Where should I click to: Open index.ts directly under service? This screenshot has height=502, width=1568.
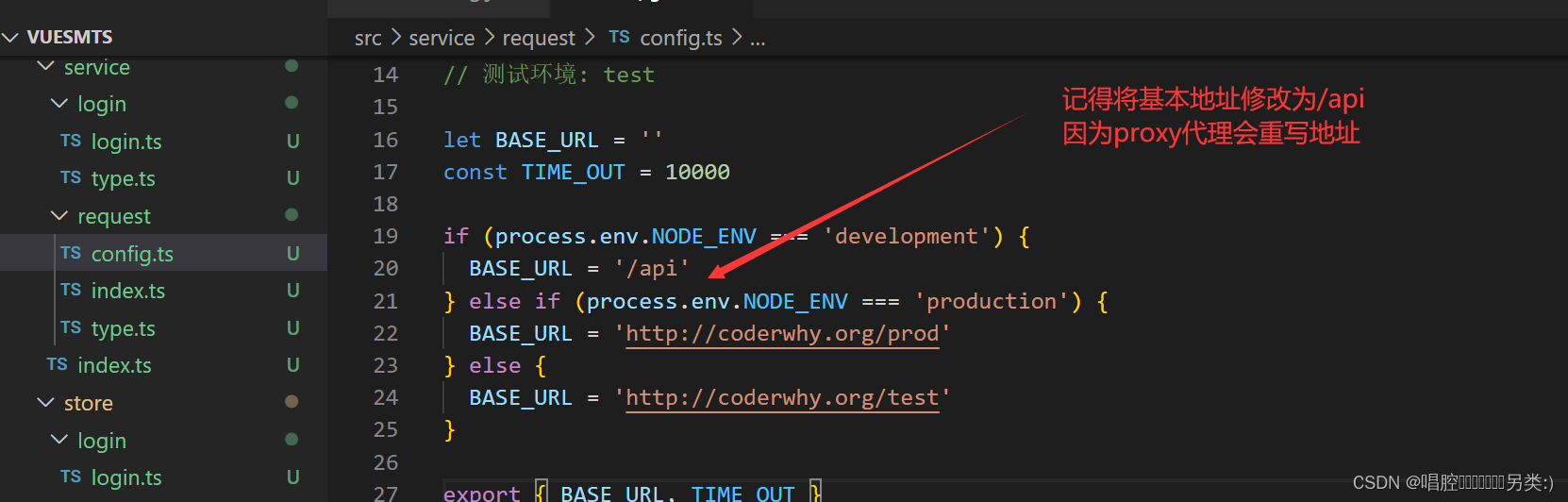tap(114, 365)
